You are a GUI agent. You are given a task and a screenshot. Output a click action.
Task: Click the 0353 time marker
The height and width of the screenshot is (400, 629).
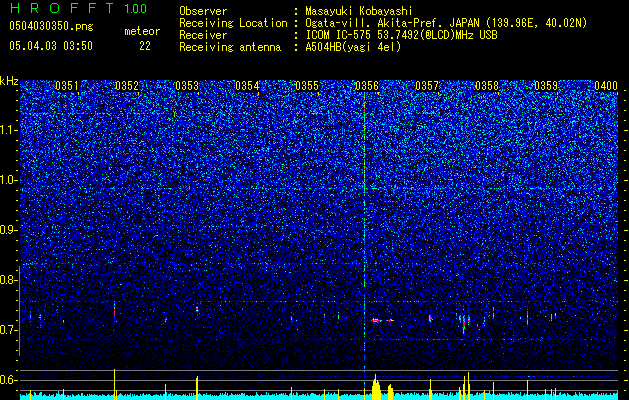[x=187, y=86]
